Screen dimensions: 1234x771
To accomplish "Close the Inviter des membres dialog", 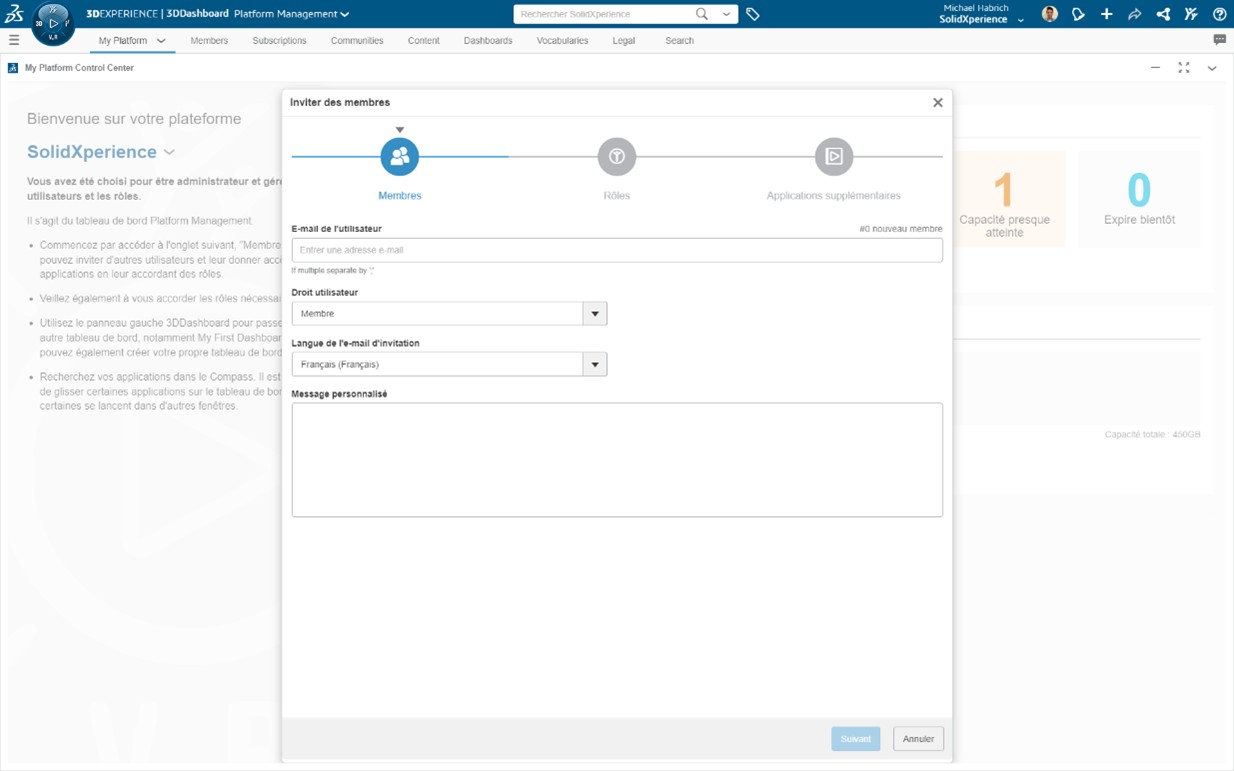I will click(x=938, y=102).
